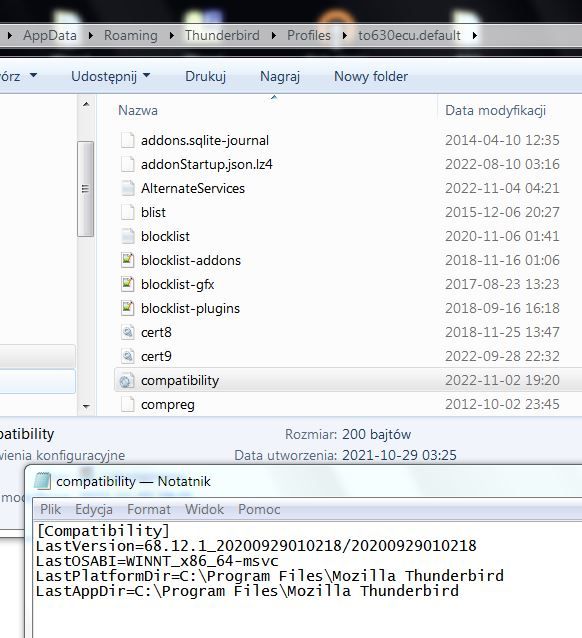Click the cert8 file icon

pyautogui.click(x=127, y=332)
